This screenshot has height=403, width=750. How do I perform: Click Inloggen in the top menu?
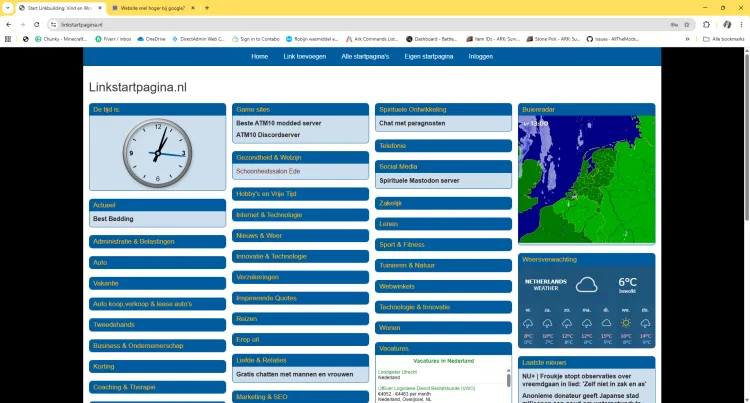pyautogui.click(x=480, y=57)
